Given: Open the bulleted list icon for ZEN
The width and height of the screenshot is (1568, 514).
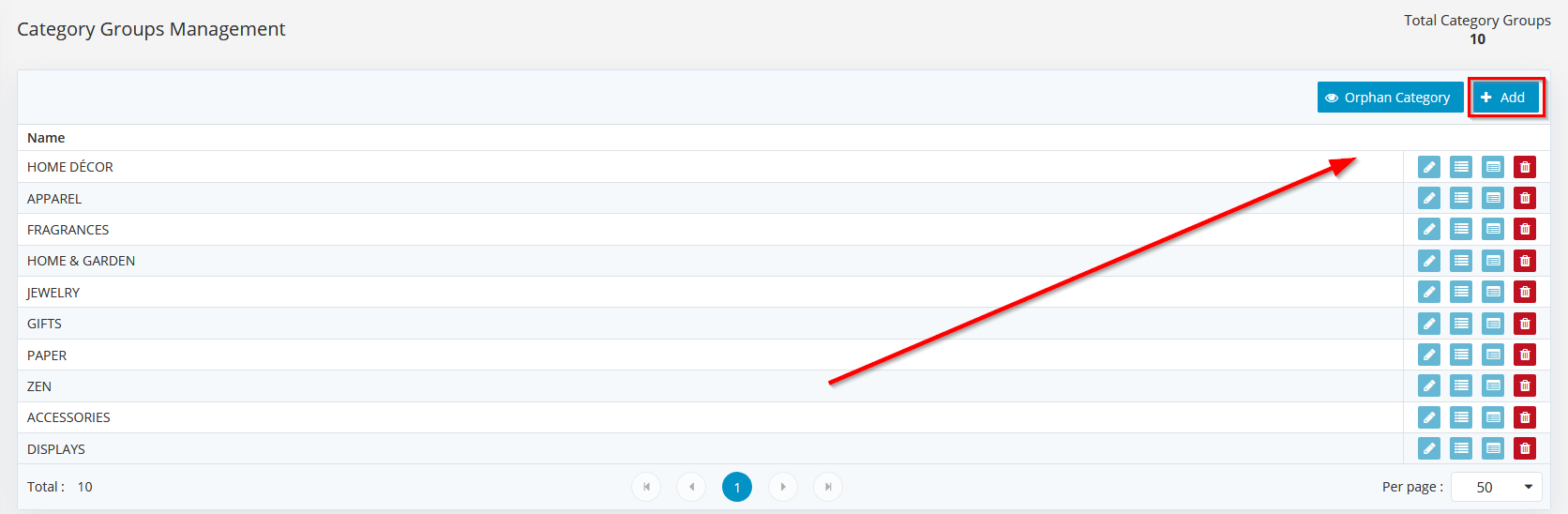Looking at the screenshot, I should click(1461, 385).
